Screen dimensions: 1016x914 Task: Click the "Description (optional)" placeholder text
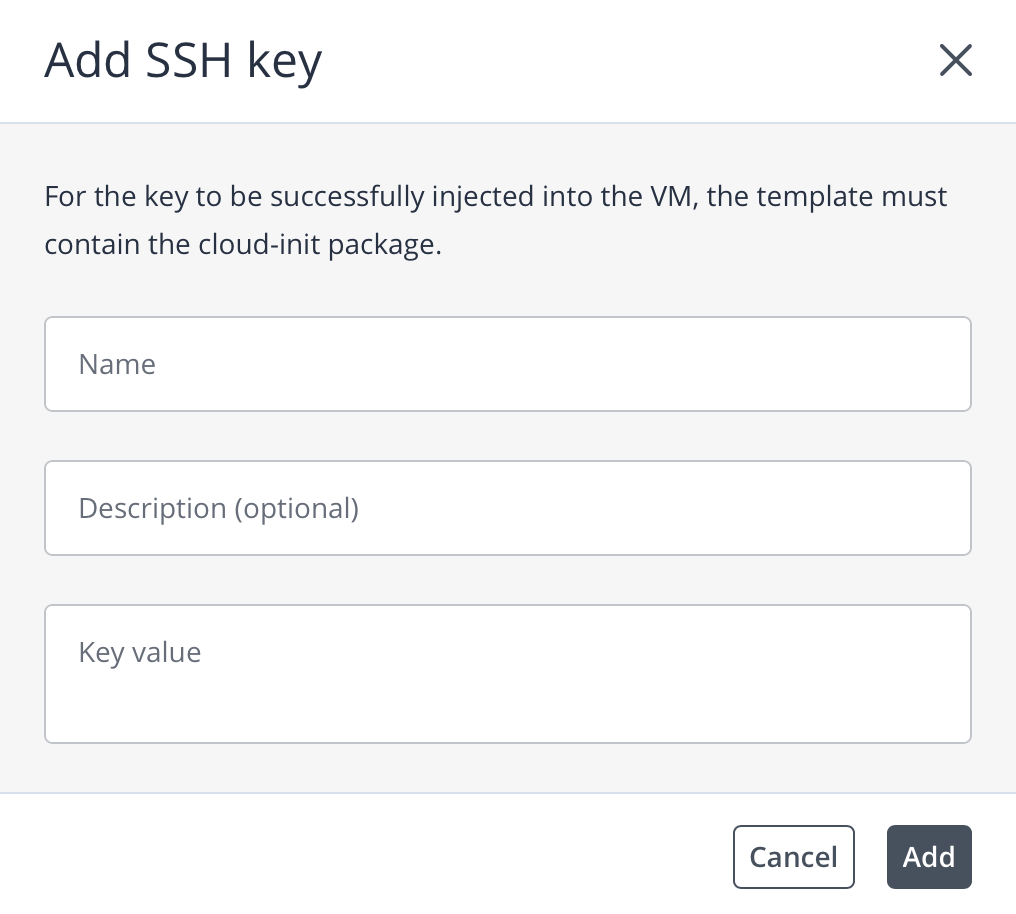218,508
